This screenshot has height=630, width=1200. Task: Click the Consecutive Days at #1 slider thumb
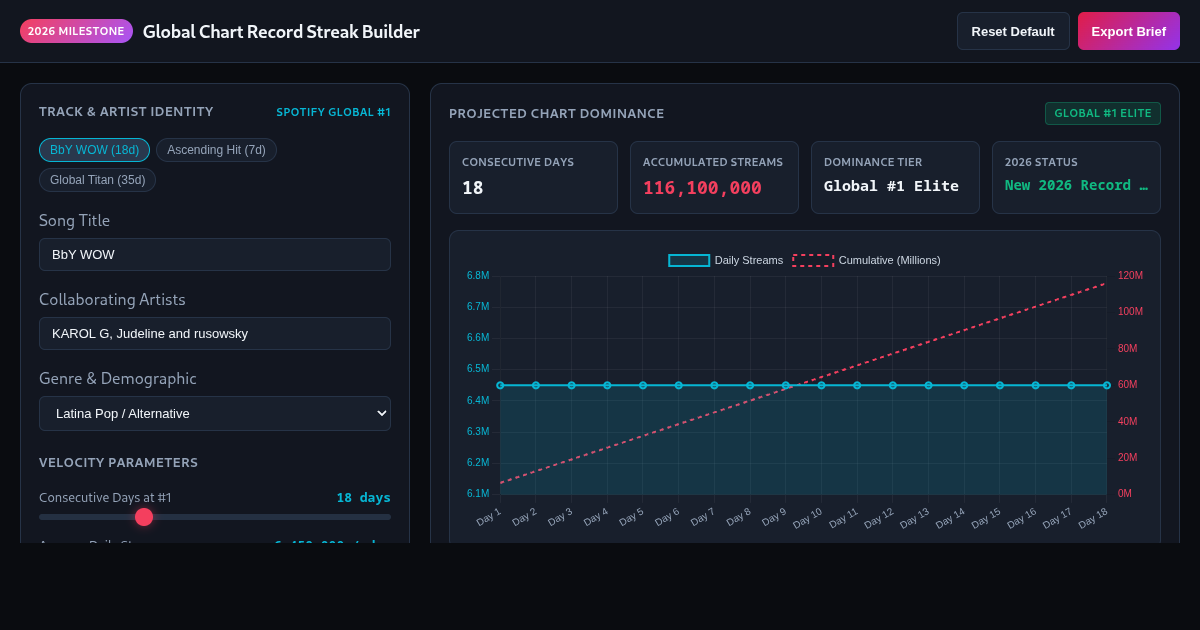144,517
